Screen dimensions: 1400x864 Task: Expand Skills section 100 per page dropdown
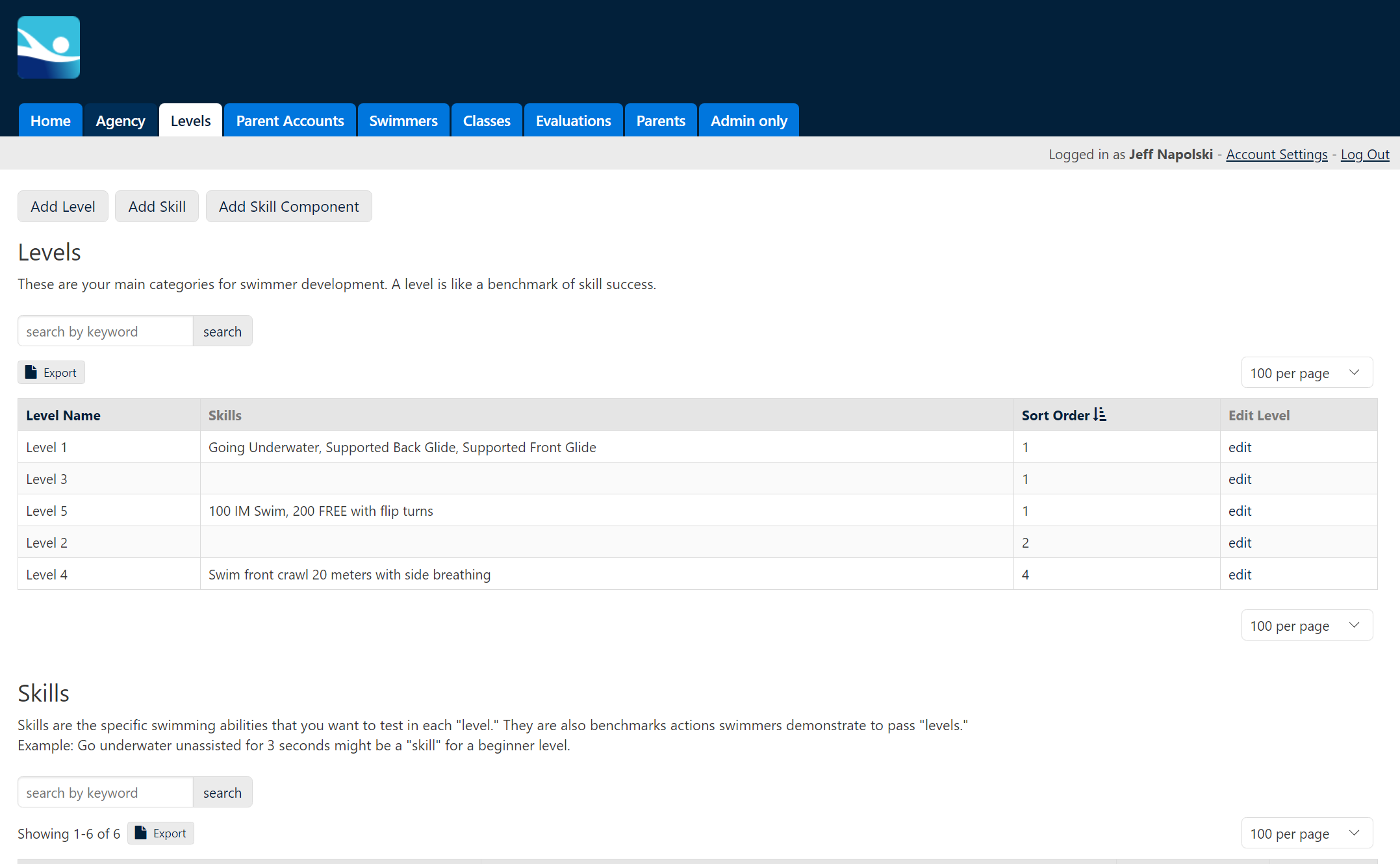tap(1306, 833)
